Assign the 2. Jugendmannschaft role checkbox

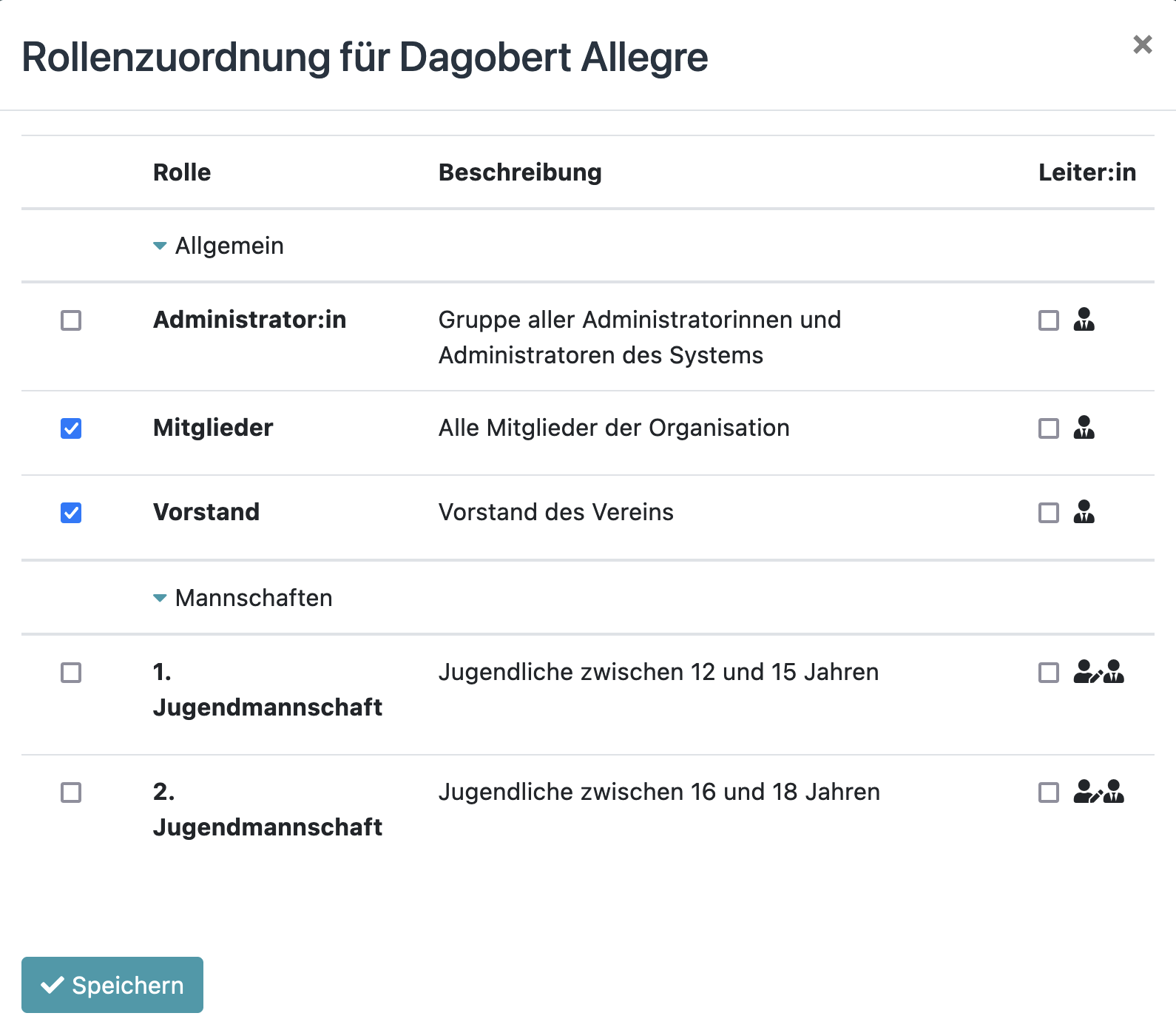point(71,793)
